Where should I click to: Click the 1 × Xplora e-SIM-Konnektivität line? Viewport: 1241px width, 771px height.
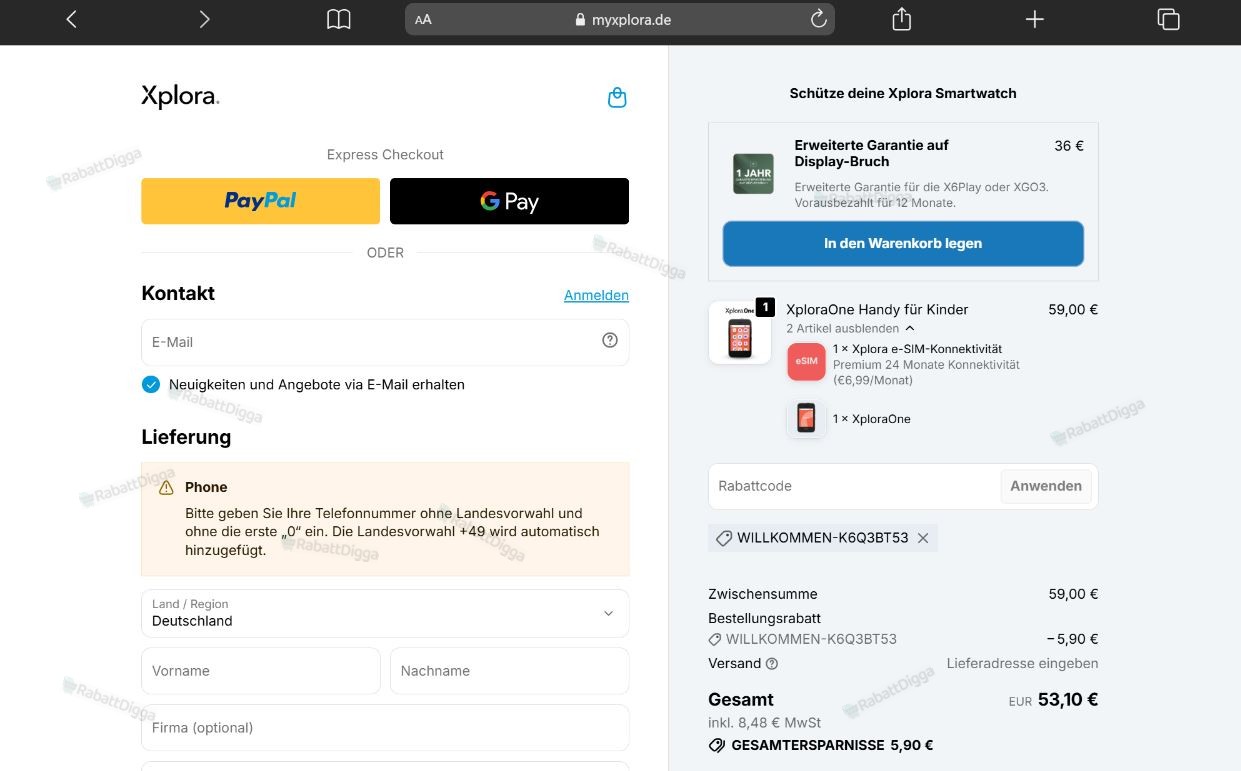click(x=917, y=349)
